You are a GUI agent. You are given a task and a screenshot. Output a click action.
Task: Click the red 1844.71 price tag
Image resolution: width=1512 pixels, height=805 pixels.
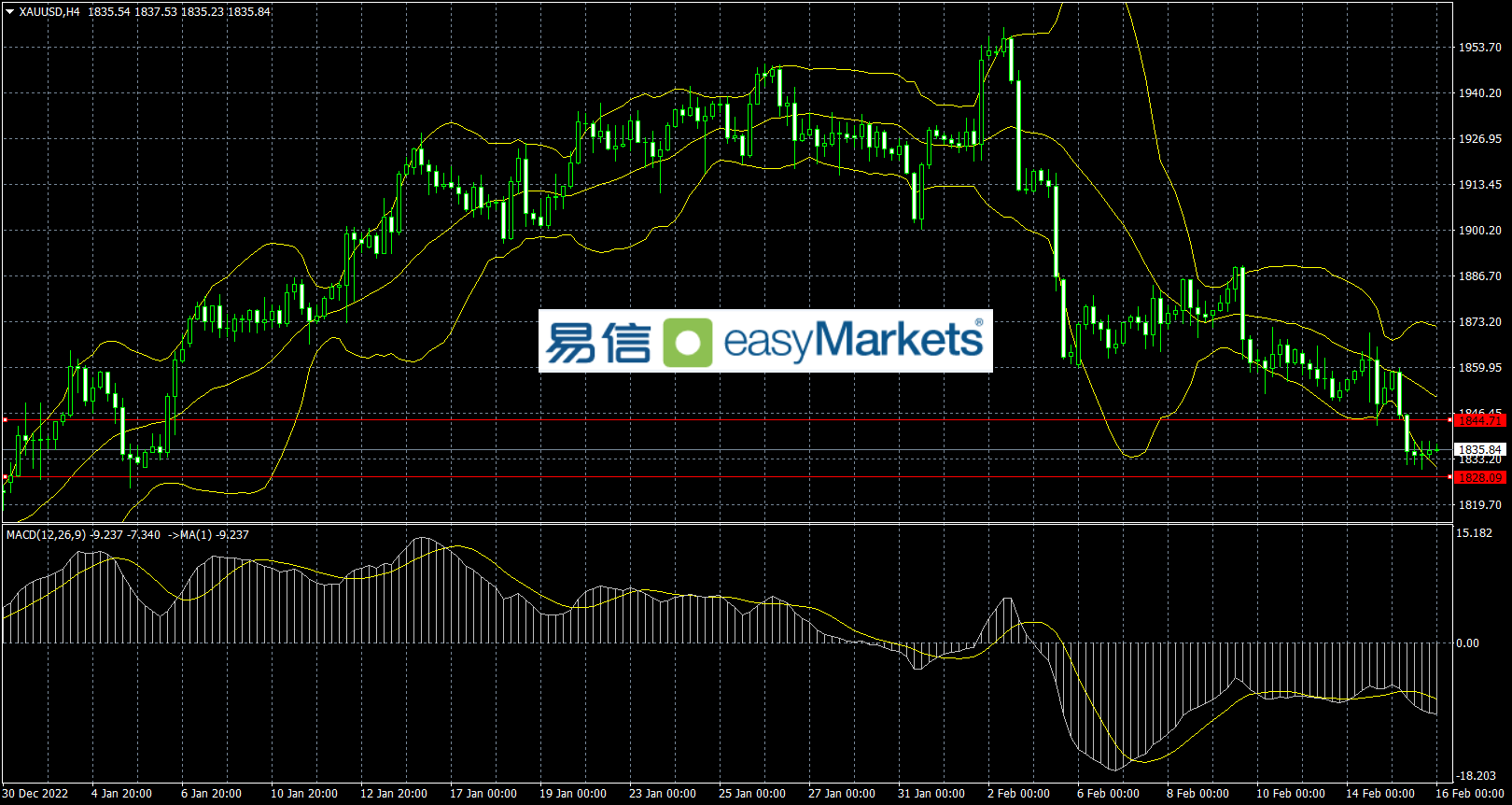point(1480,421)
